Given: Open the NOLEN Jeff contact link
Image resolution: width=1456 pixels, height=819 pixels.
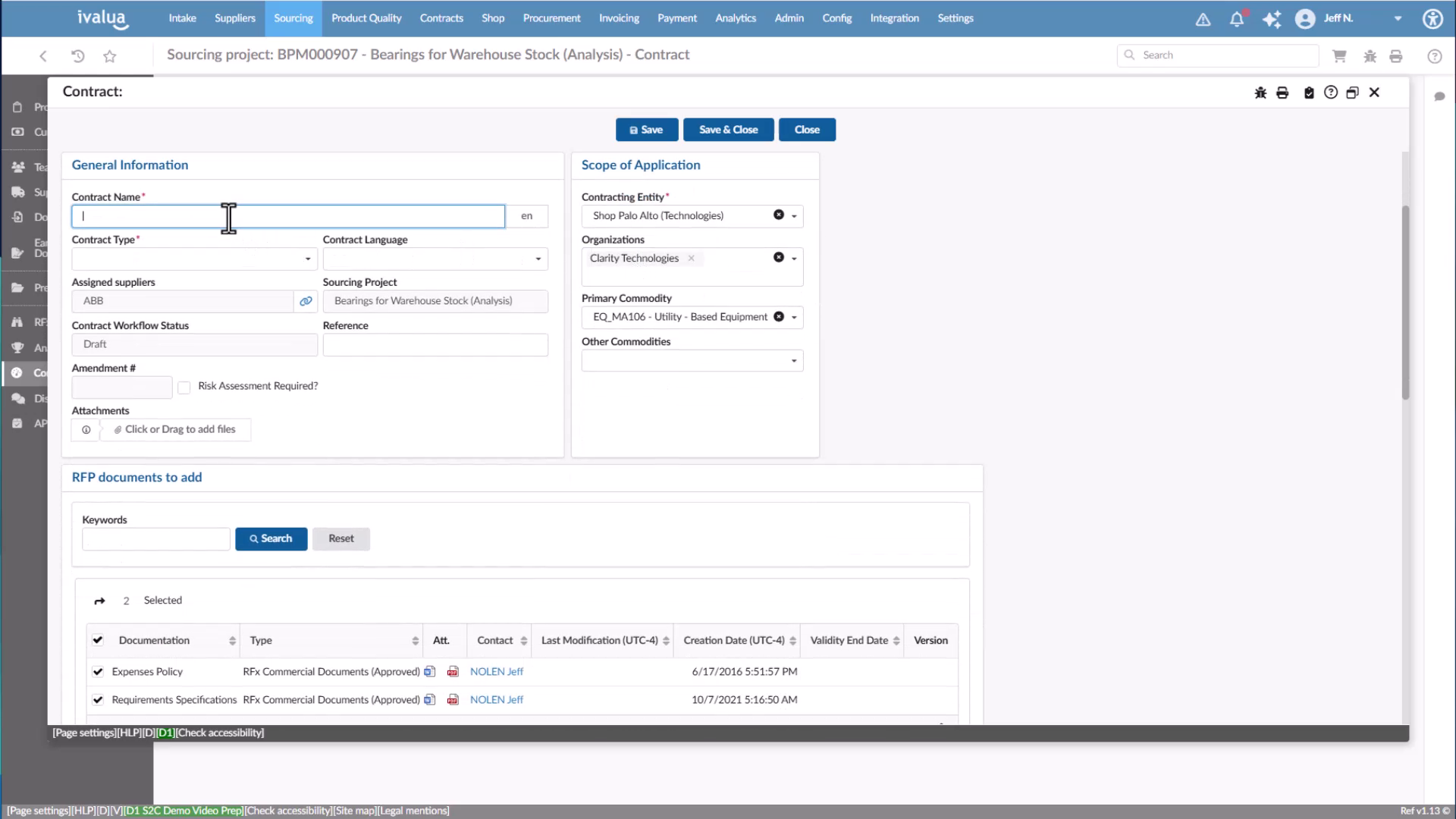Looking at the screenshot, I should point(497,671).
